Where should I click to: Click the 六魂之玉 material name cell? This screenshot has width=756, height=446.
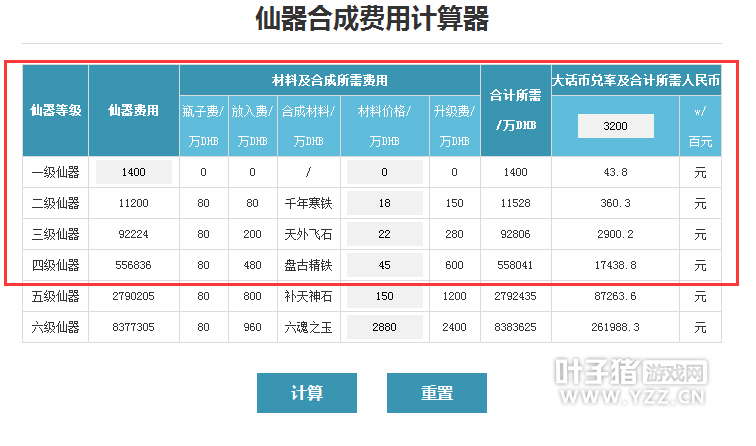pos(309,327)
